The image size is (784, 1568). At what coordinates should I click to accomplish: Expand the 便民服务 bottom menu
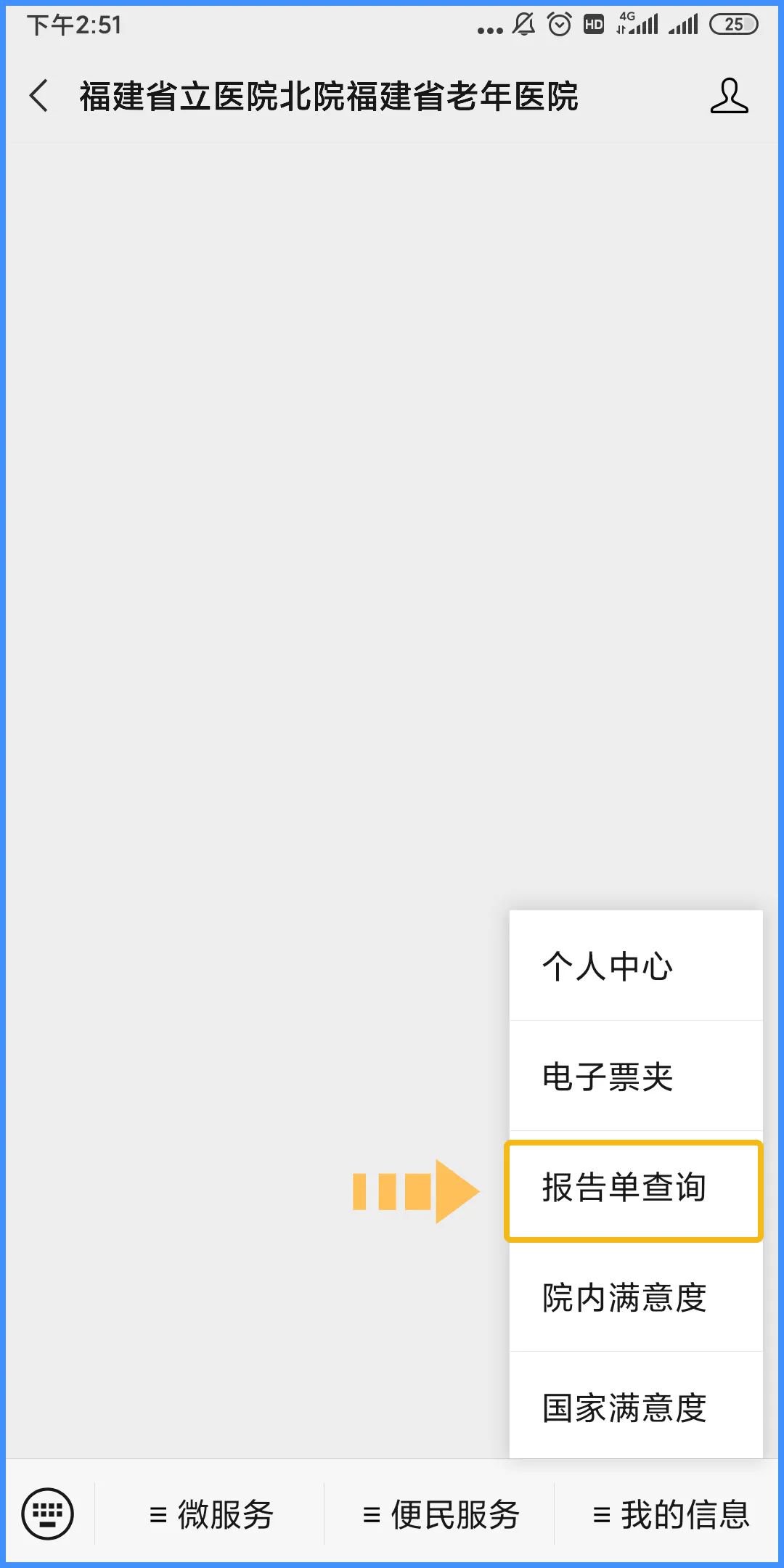tap(440, 1514)
